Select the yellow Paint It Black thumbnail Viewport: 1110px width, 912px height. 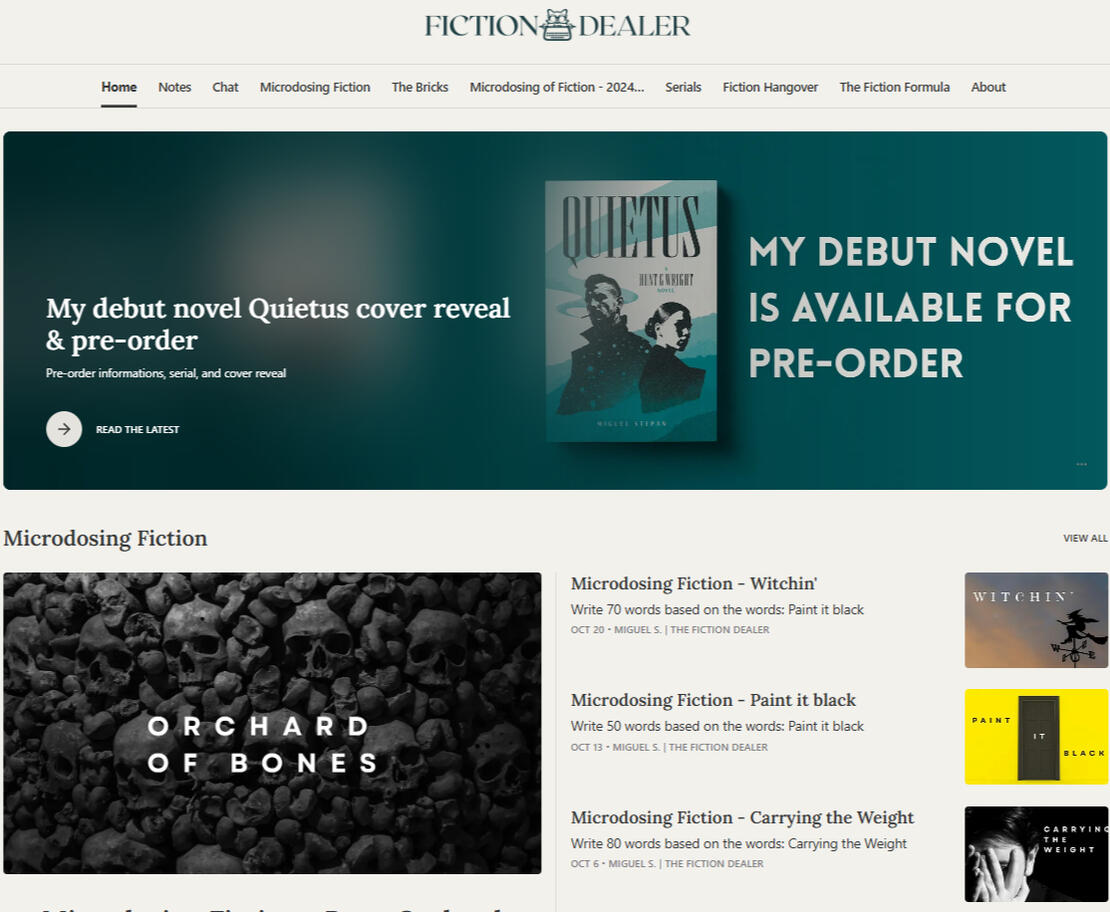1036,737
